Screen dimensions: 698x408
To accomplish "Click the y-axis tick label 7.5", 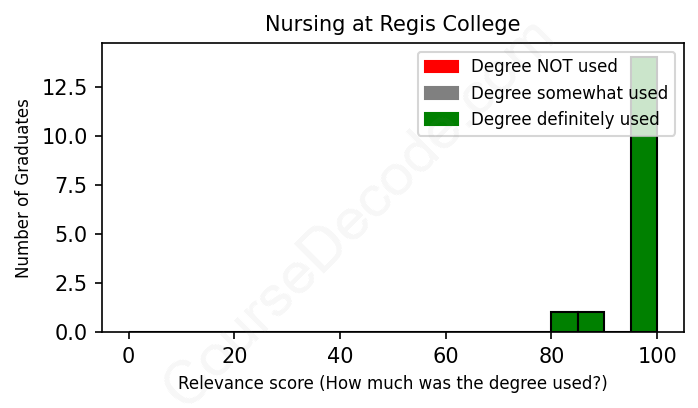I will pyautogui.click(x=77, y=185).
